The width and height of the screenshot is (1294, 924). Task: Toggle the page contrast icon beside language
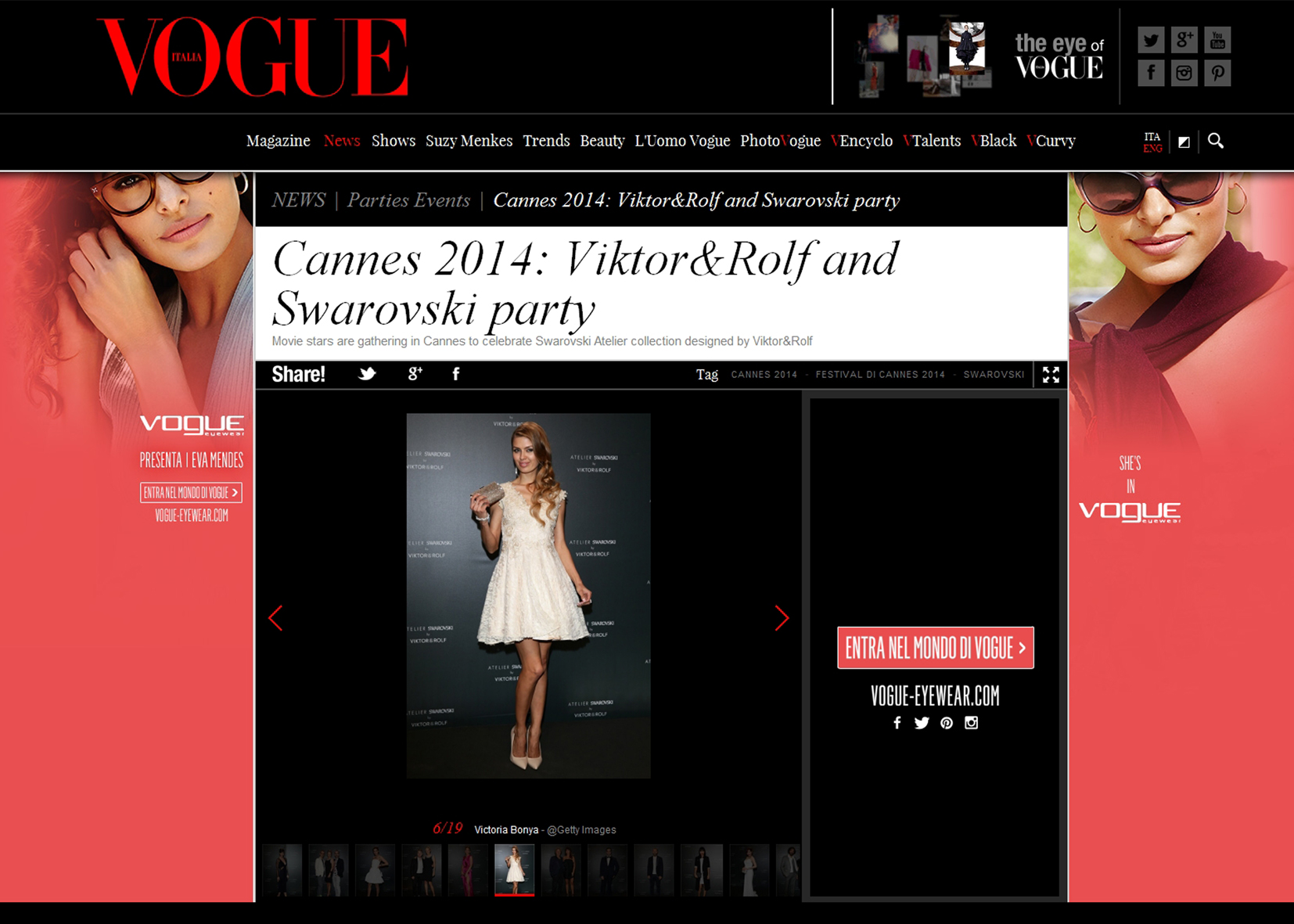pyautogui.click(x=1184, y=142)
